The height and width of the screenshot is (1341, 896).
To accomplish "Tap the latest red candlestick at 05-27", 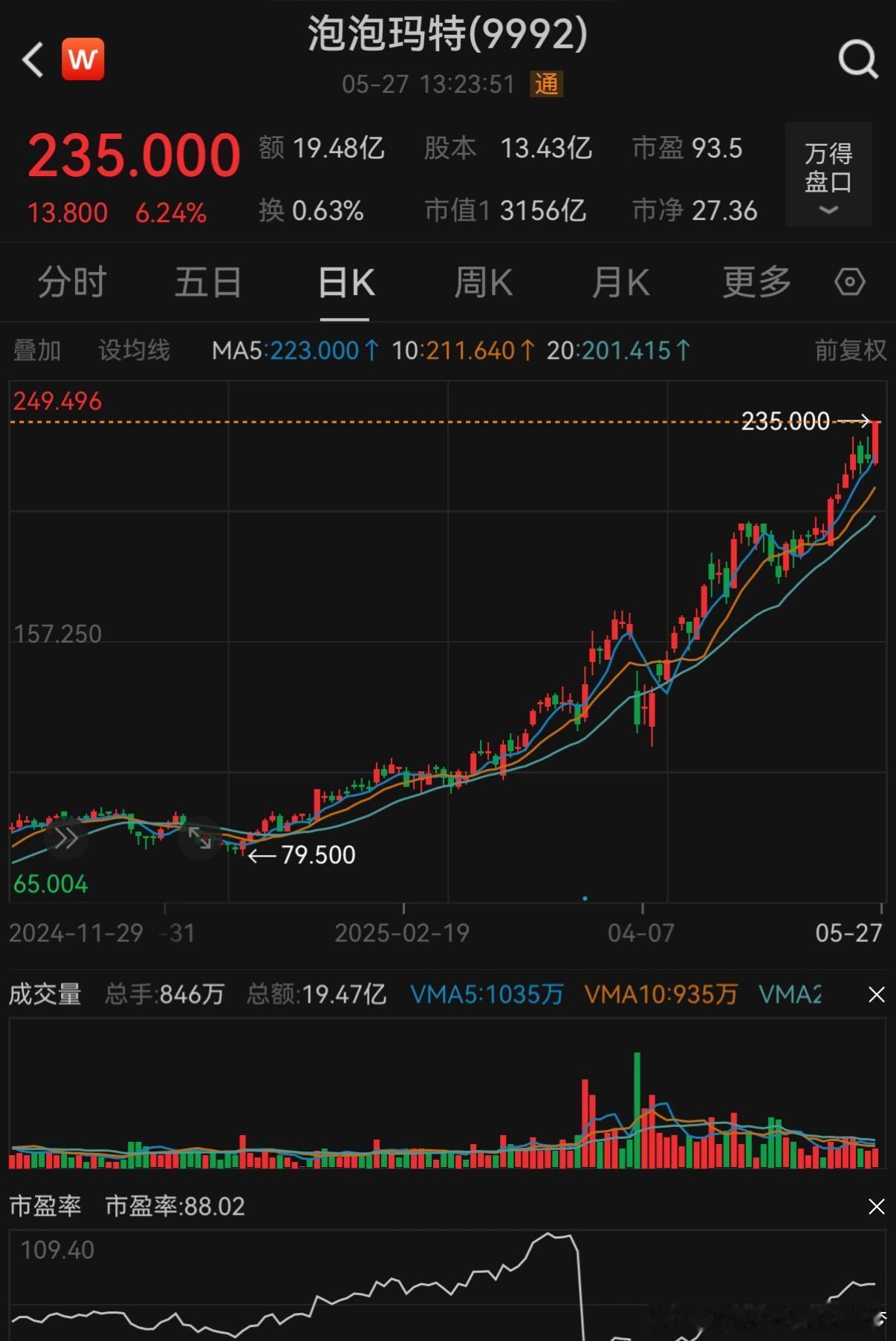I will [x=876, y=442].
